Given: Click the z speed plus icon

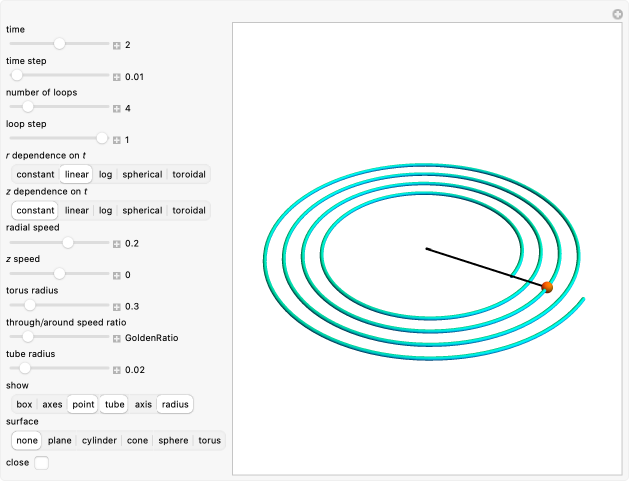Looking at the screenshot, I should [117, 275].
